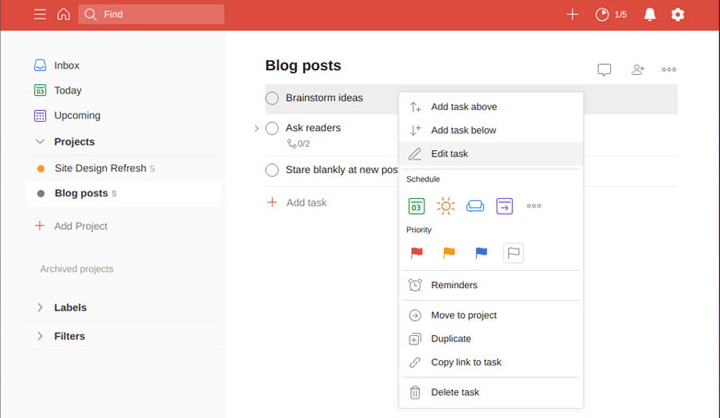
Task: Schedule task for tomorrow sun icon
Action: (445, 206)
